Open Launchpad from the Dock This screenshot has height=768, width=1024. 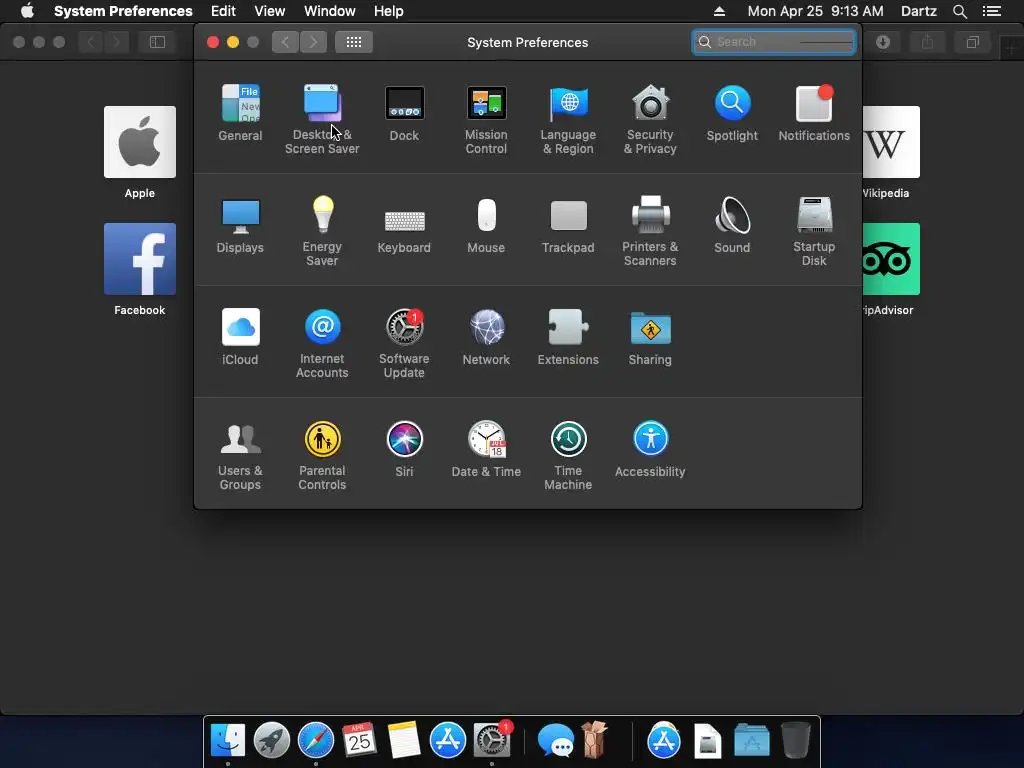click(272, 740)
